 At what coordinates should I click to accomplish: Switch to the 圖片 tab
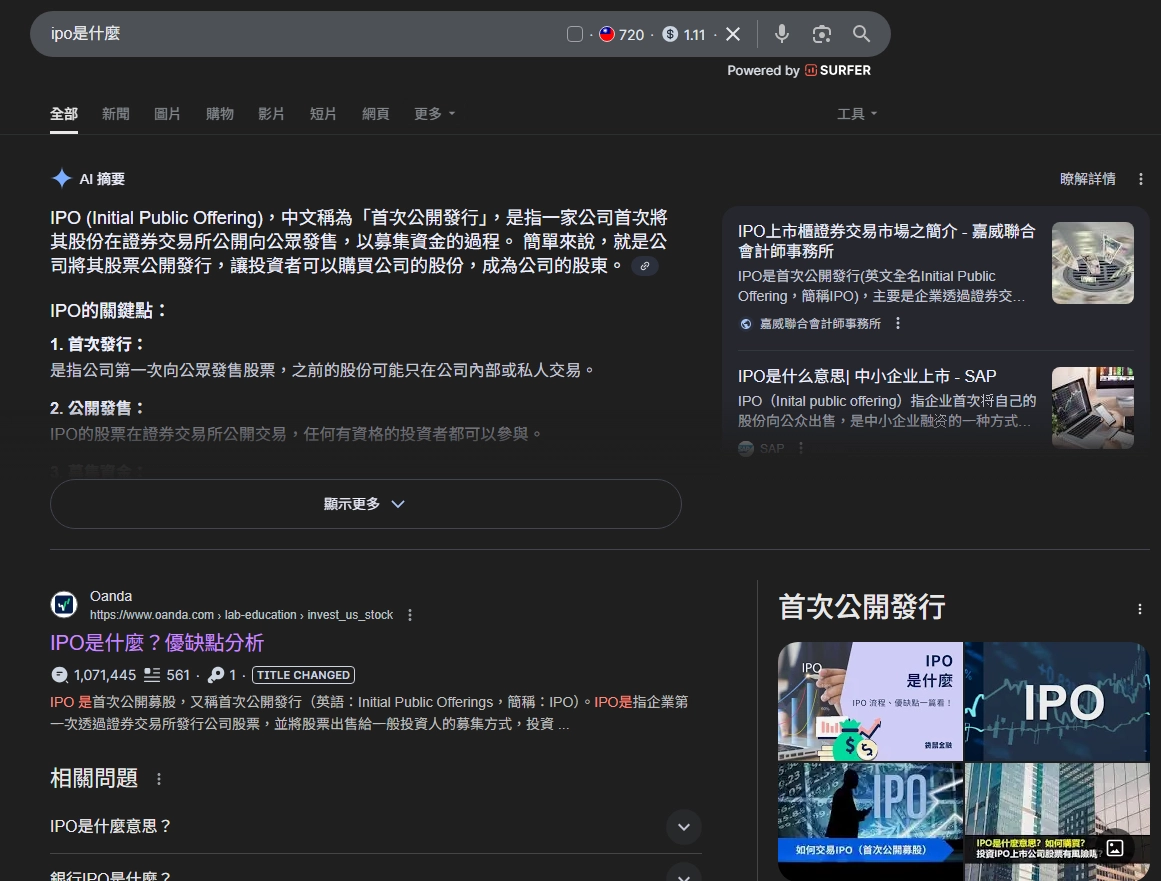[x=167, y=114]
